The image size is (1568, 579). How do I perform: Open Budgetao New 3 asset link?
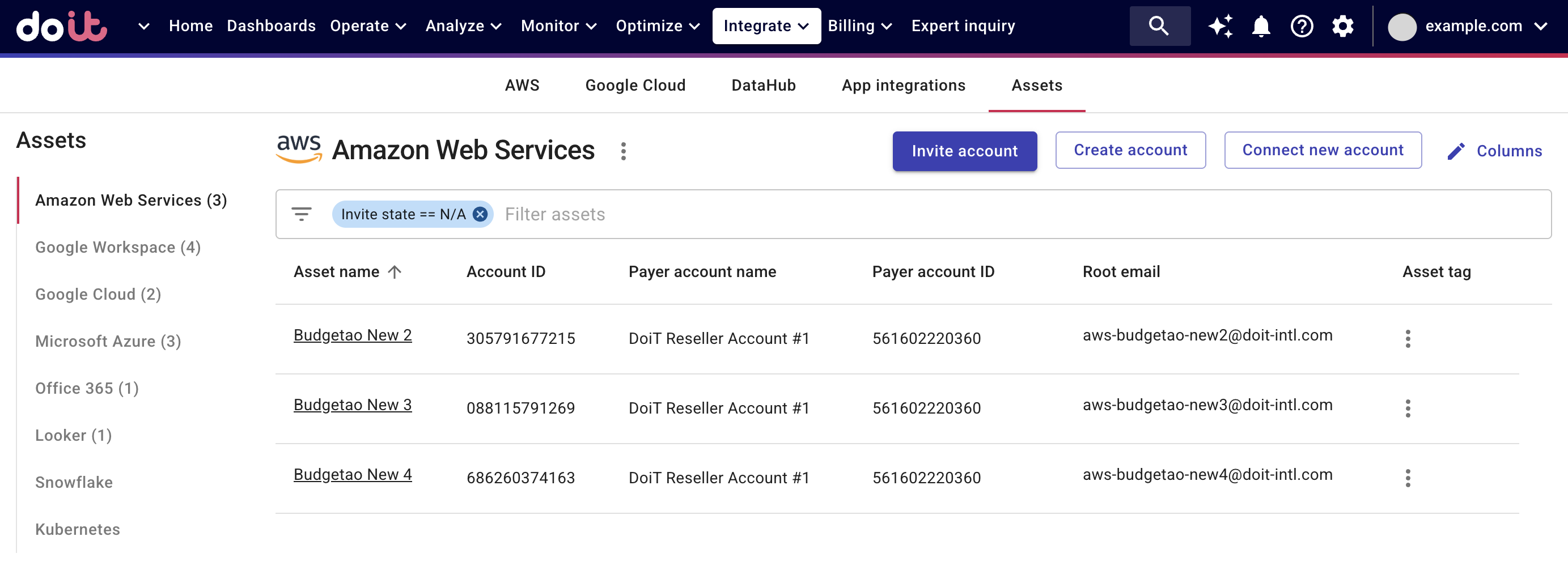coord(353,405)
